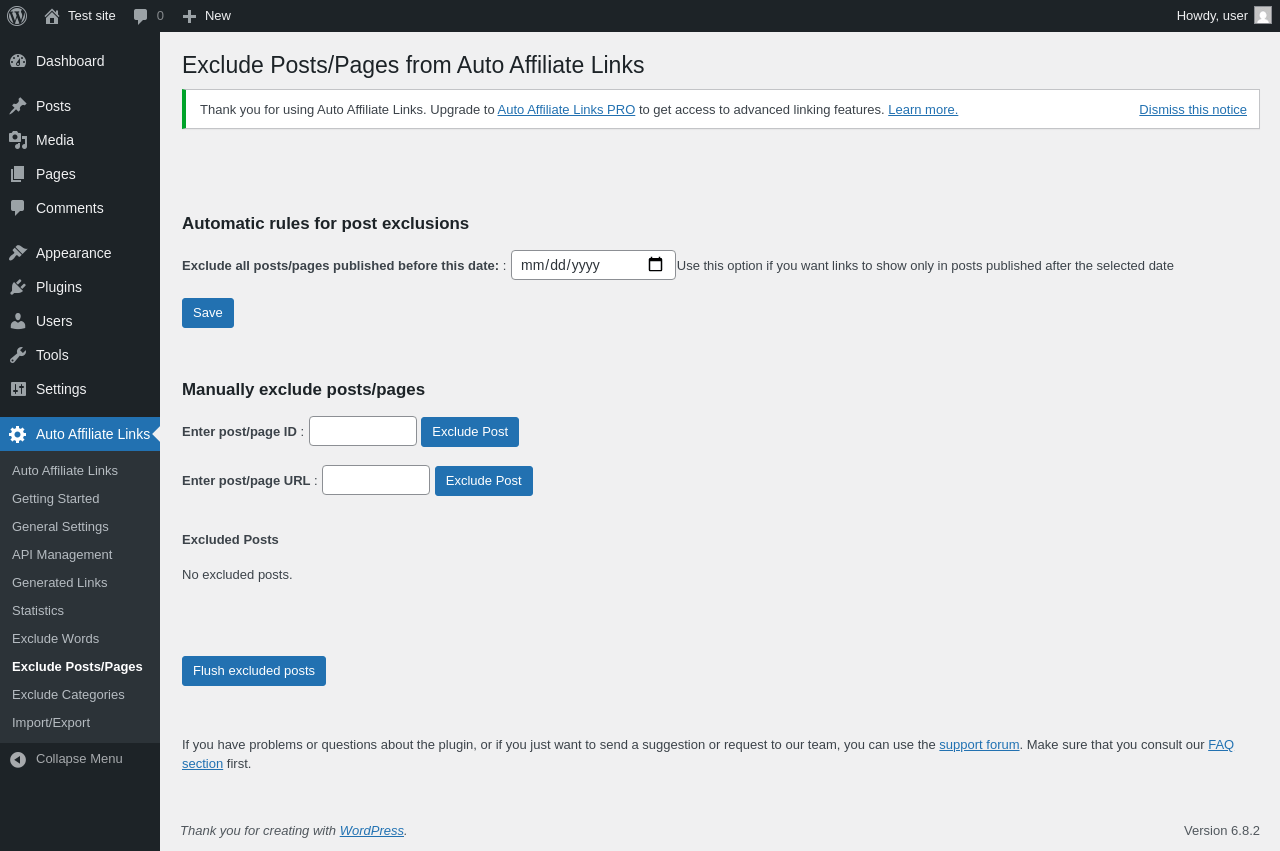The width and height of the screenshot is (1280, 851).
Task: Open the Settings menu item
Action: [80, 389]
